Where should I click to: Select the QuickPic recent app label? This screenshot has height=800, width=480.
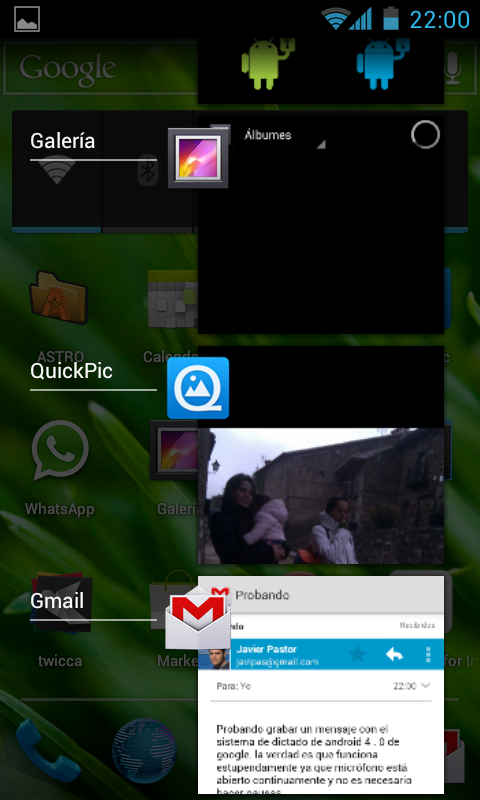point(71,371)
